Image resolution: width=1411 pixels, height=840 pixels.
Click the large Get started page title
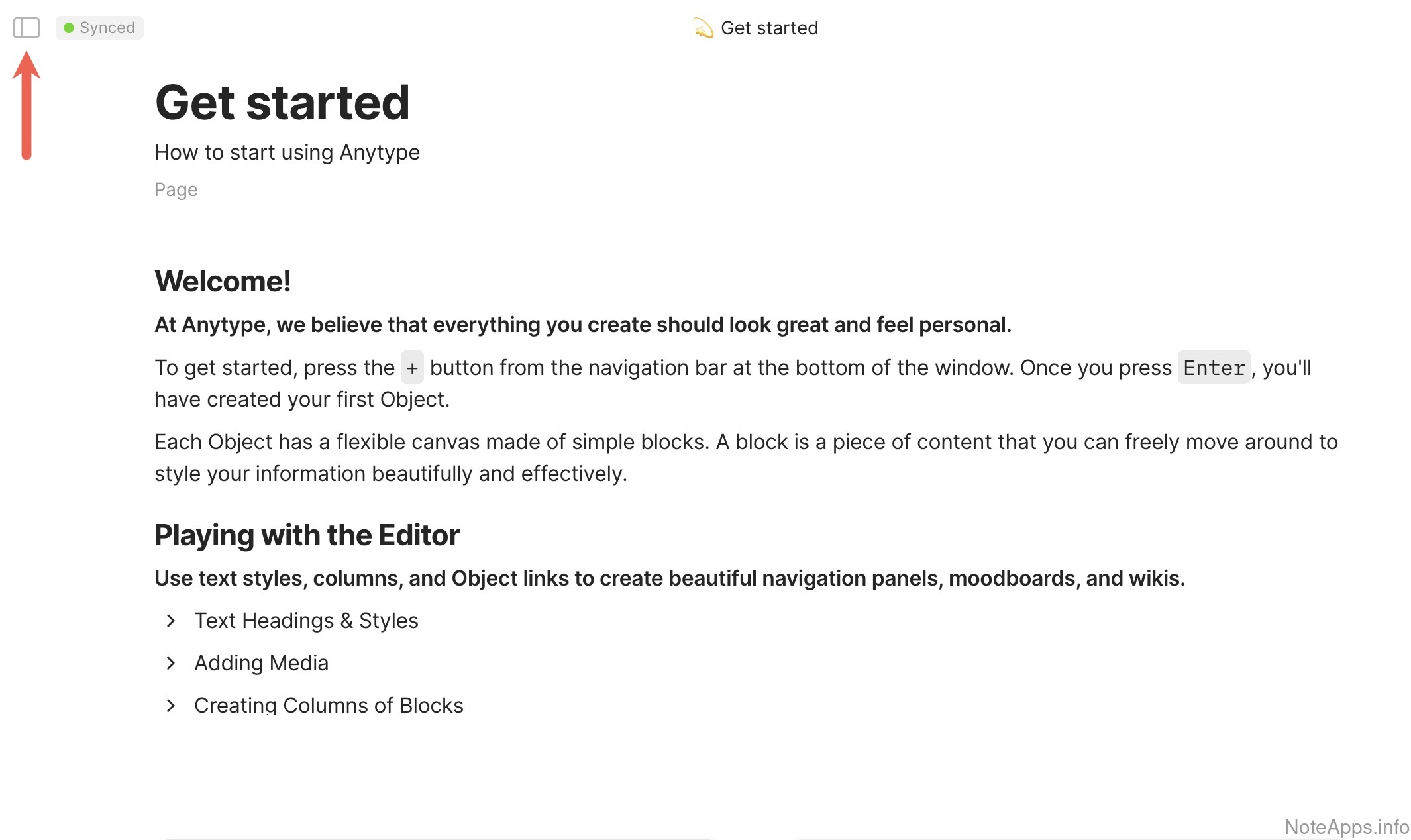coord(282,103)
